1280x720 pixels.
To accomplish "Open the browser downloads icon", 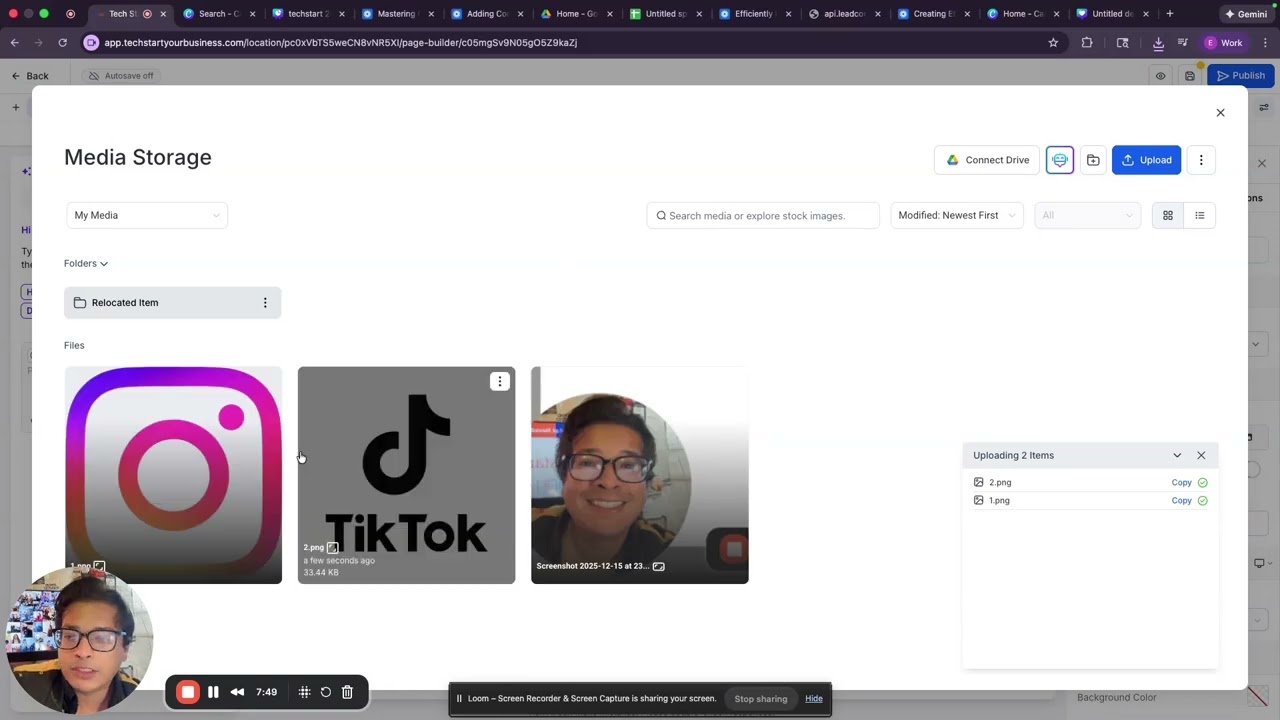I will point(1158,43).
